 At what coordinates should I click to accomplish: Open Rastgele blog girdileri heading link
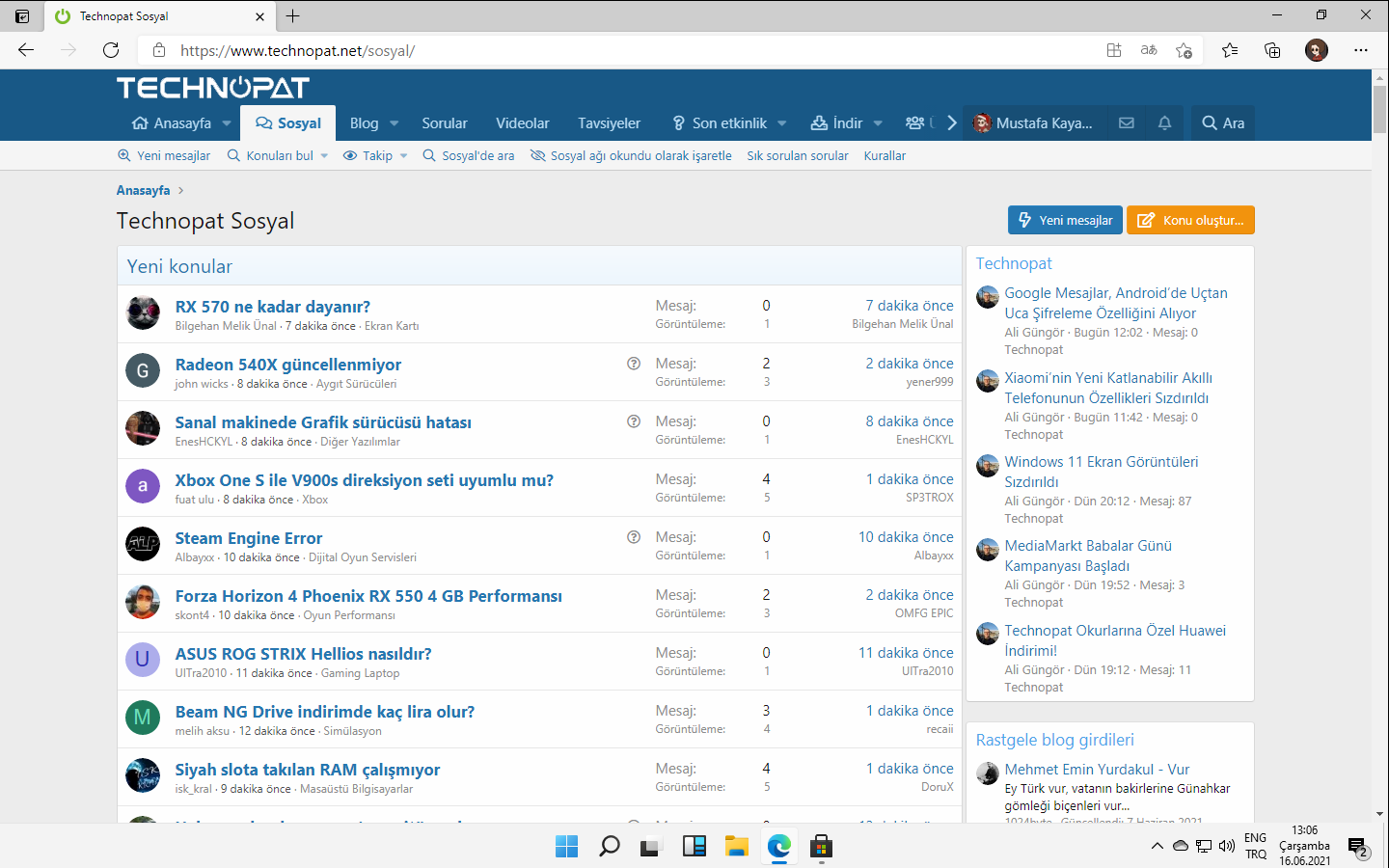coord(1055,740)
